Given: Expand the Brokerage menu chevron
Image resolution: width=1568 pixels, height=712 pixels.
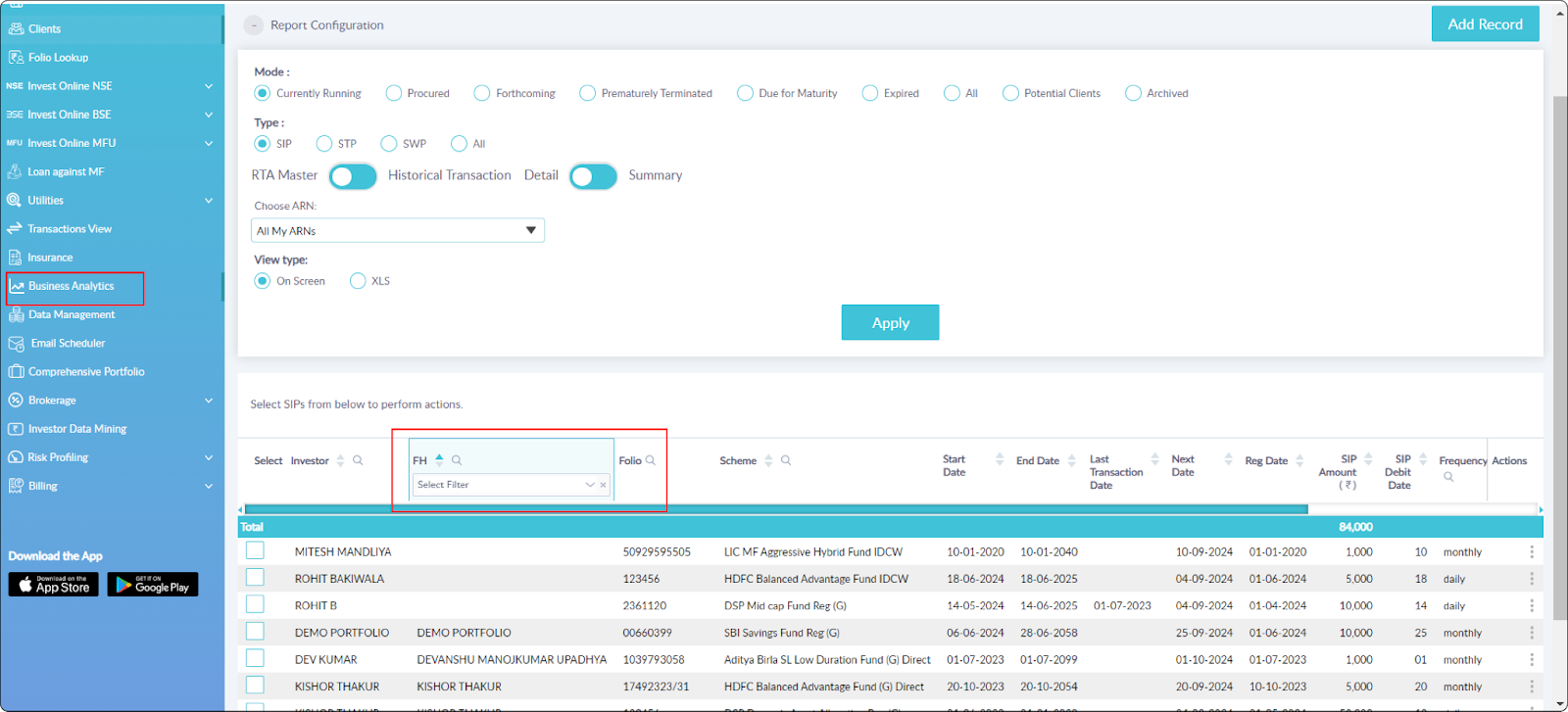Looking at the screenshot, I should pos(209,400).
